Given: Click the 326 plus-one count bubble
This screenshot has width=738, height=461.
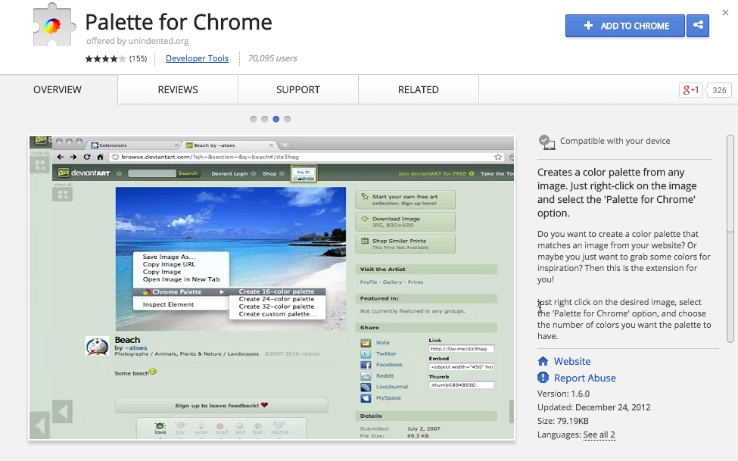Looking at the screenshot, I should click(x=719, y=90).
